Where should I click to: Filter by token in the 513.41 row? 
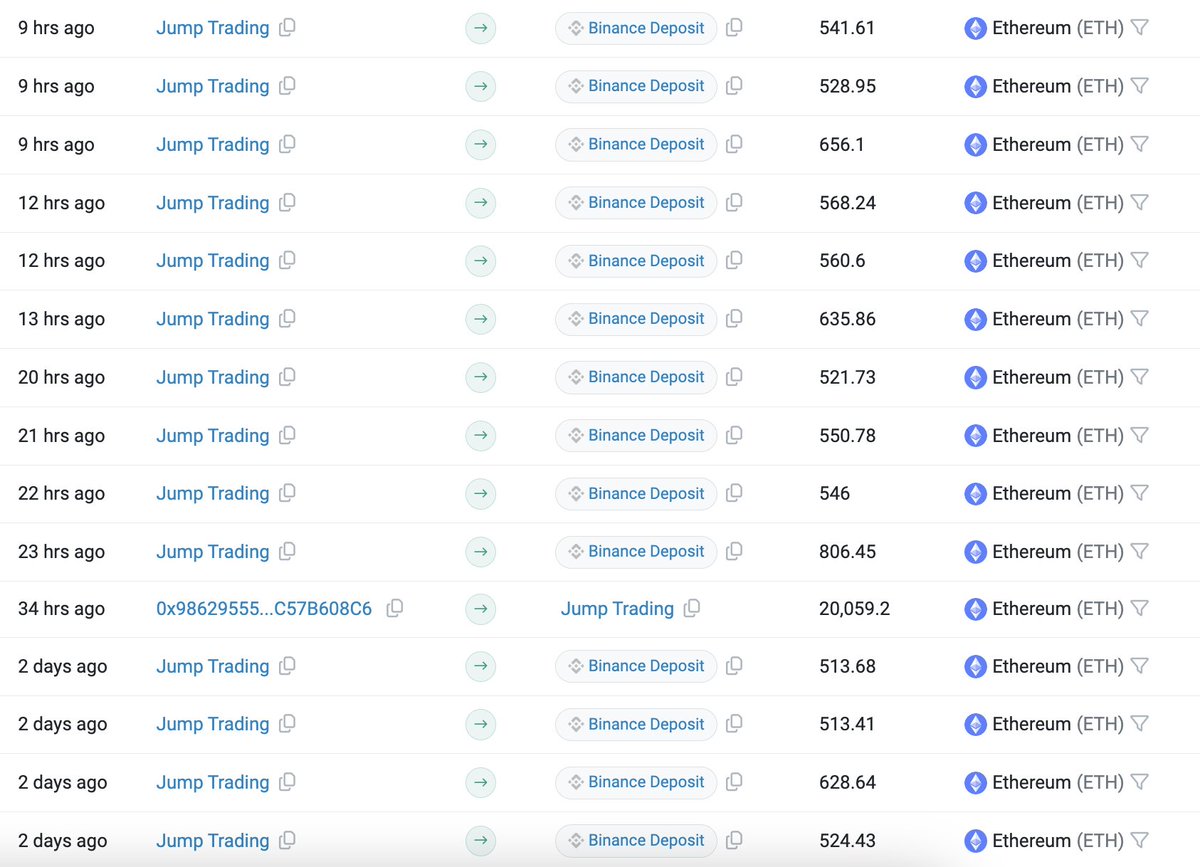pos(1139,724)
